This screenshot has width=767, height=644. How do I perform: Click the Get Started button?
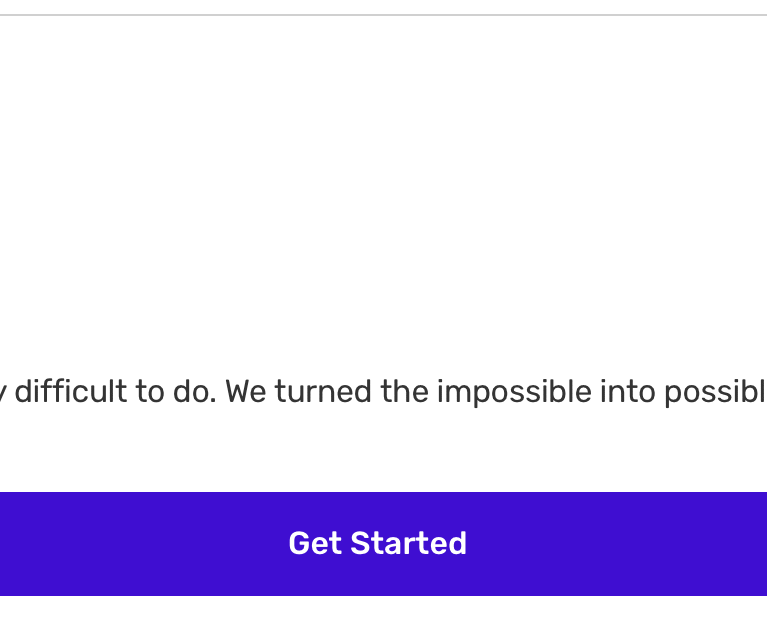383,543
